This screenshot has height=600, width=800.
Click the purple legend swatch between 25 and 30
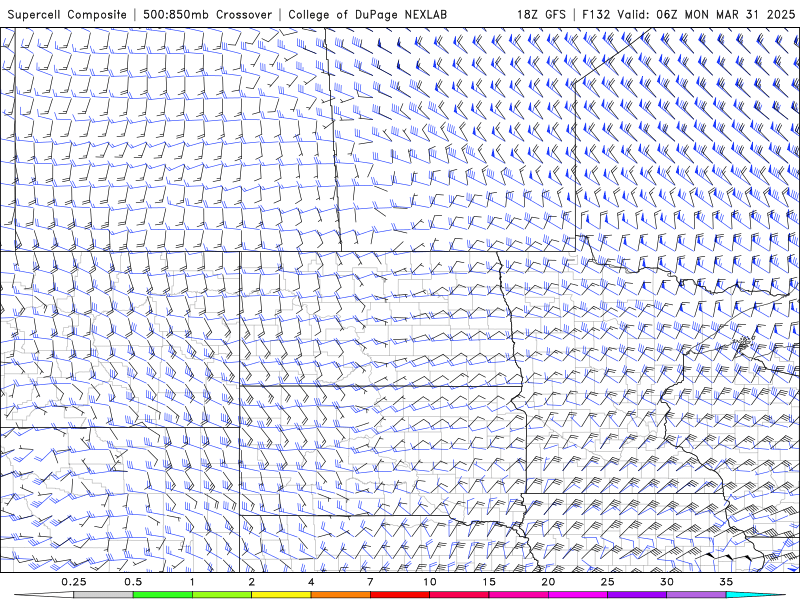click(637, 595)
